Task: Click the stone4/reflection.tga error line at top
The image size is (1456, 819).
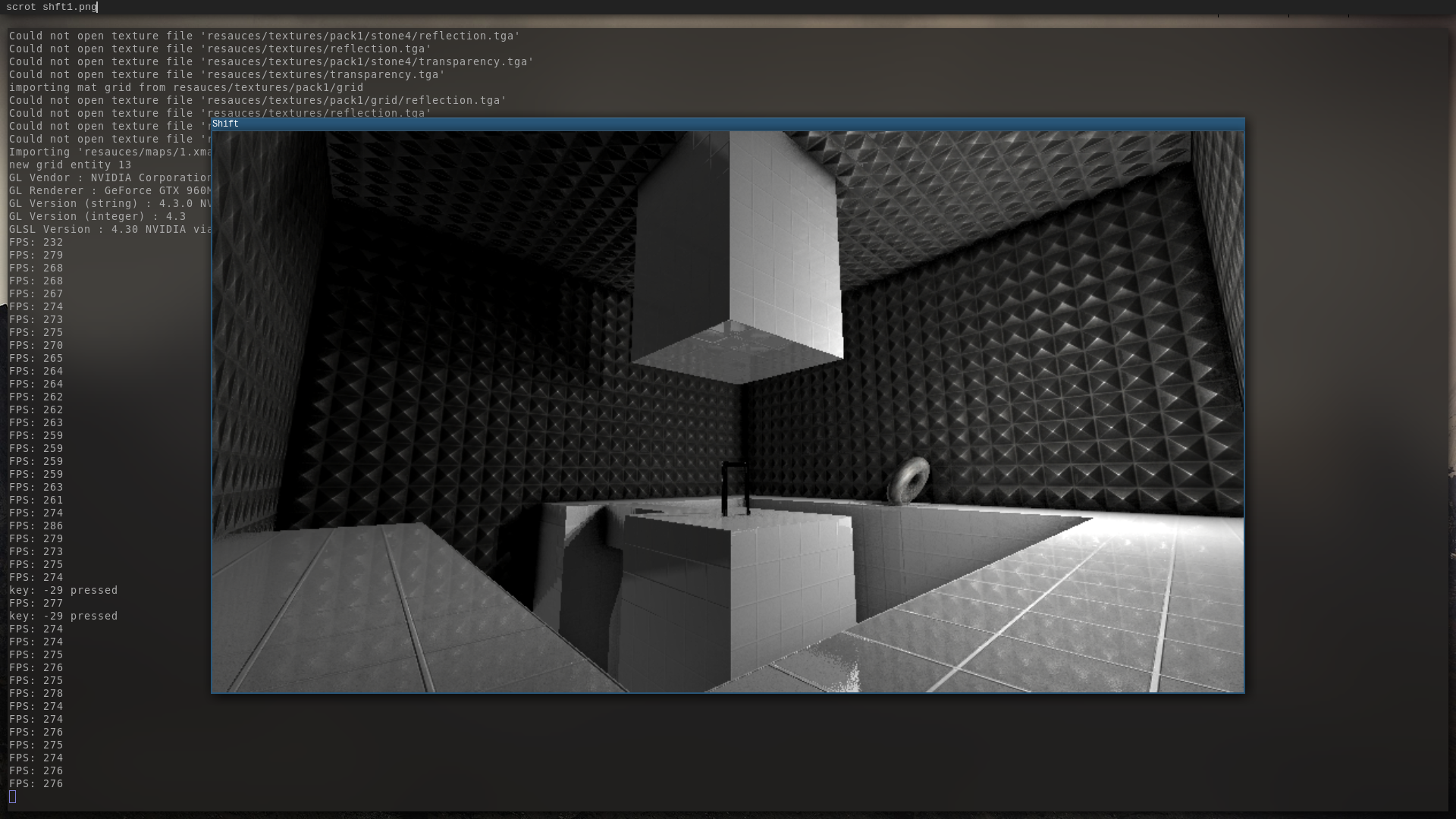Action: tap(264, 36)
